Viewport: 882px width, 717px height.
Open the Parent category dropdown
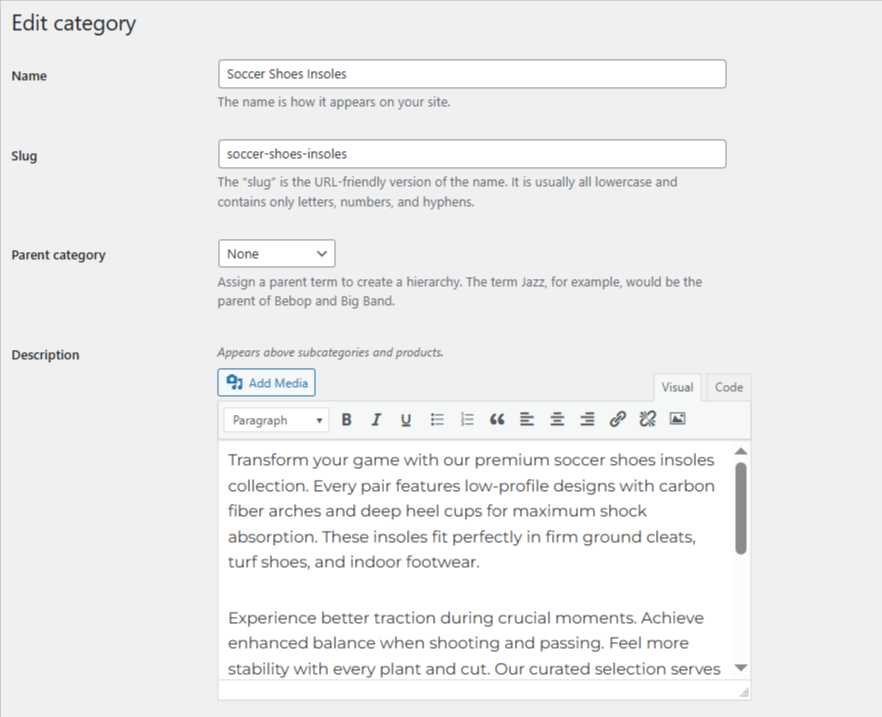276,253
